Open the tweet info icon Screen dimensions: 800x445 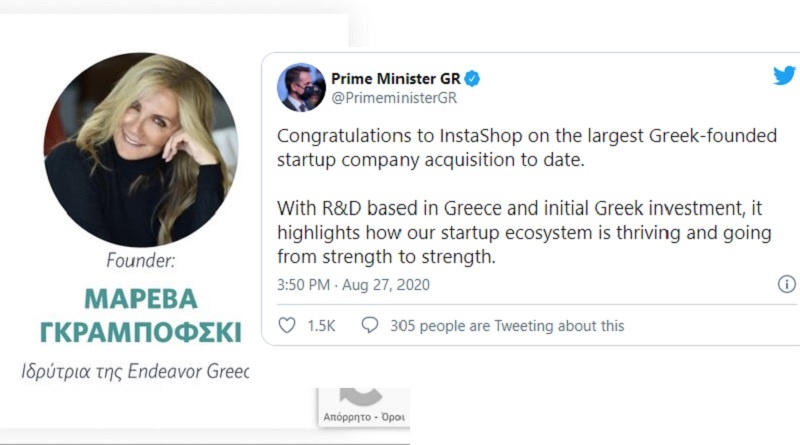coord(786,284)
